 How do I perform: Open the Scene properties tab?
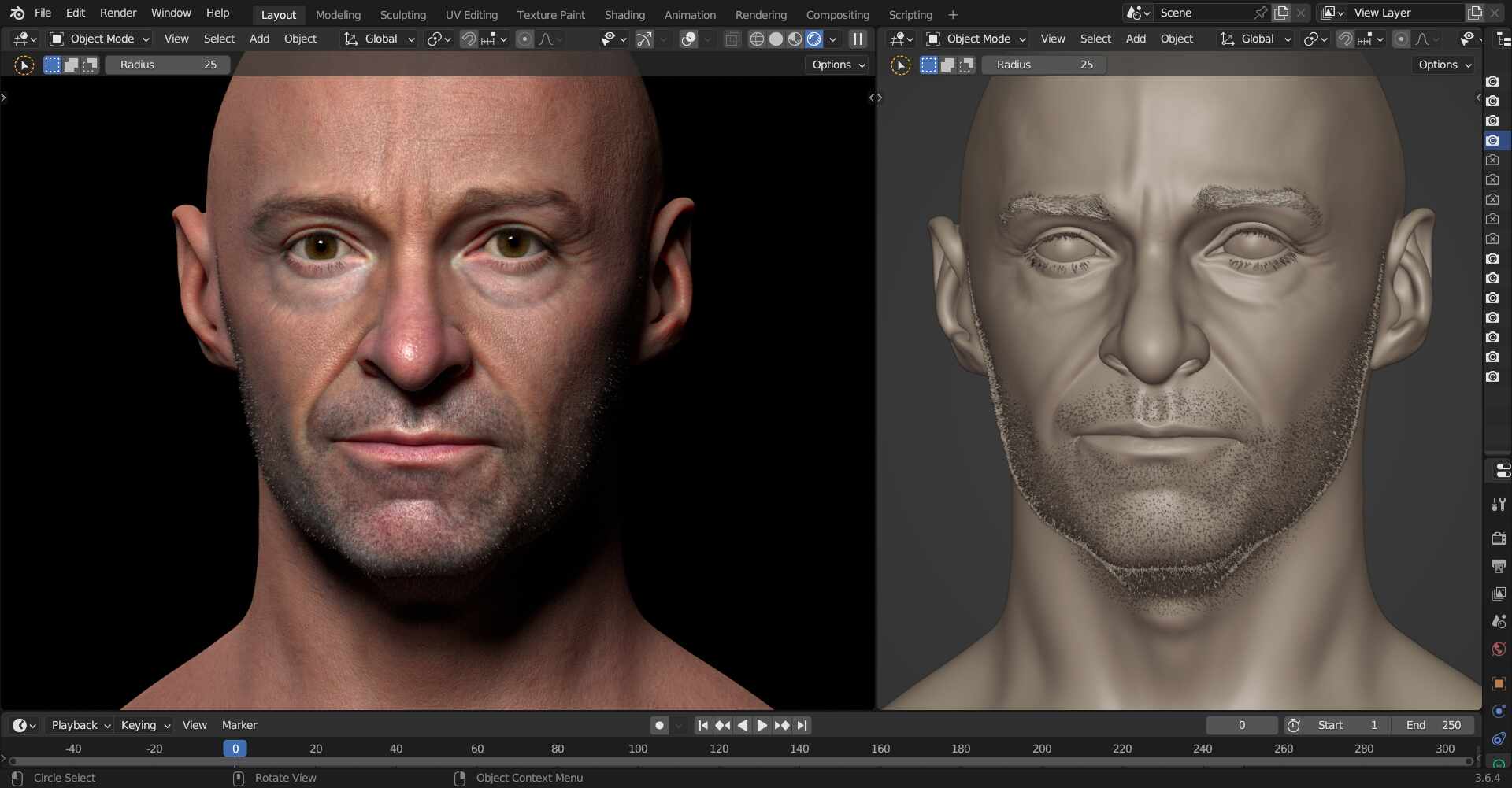click(x=1499, y=621)
